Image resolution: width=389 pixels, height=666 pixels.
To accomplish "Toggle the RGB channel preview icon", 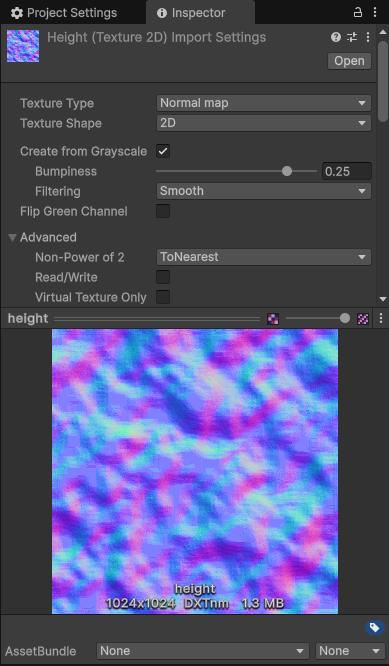I will pyautogui.click(x=273, y=319).
